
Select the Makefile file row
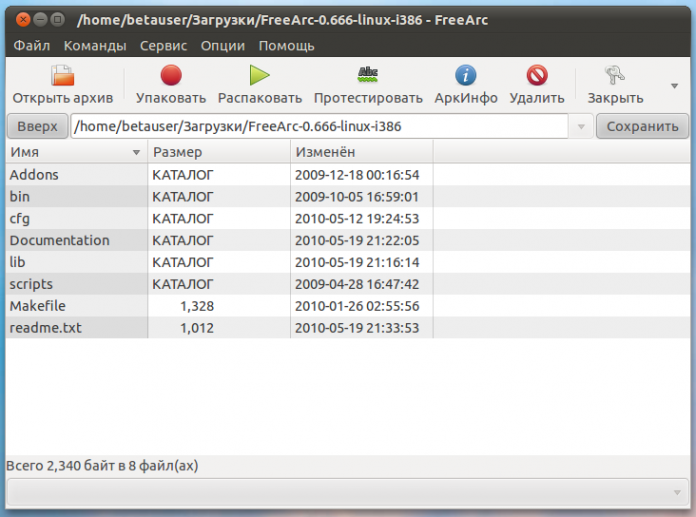point(348,306)
